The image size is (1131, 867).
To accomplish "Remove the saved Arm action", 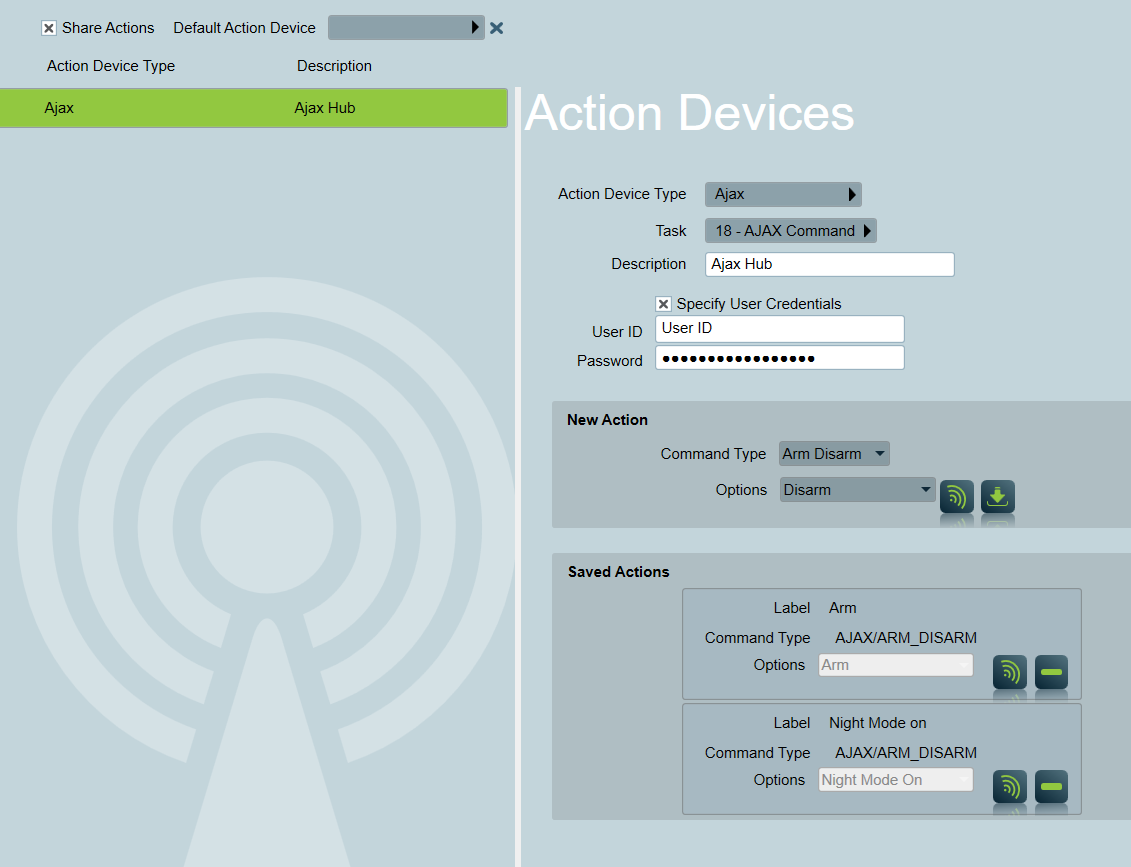I will [1051, 672].
